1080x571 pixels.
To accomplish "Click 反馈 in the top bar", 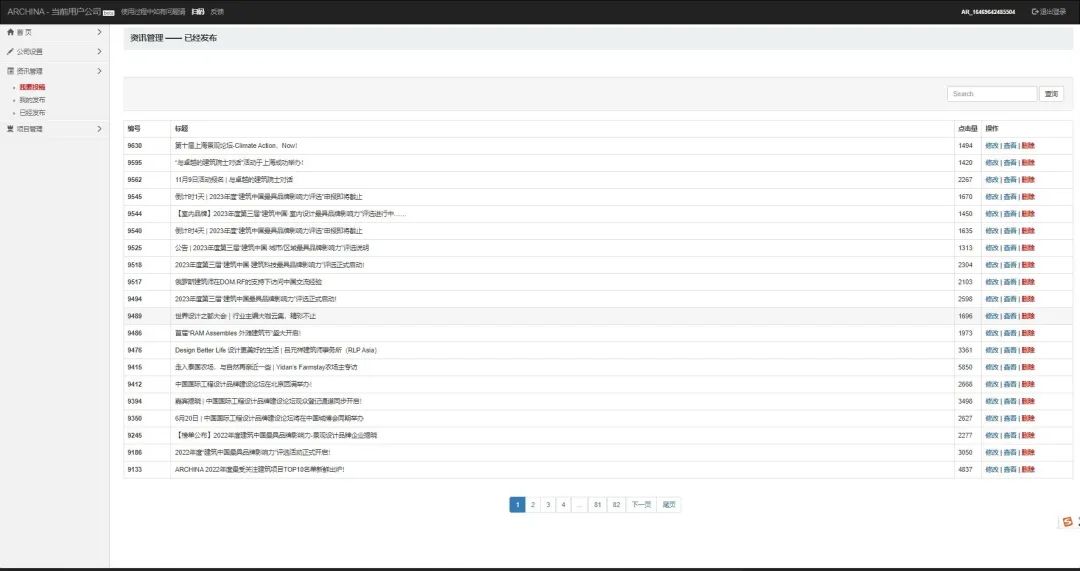I will [217, 12].
